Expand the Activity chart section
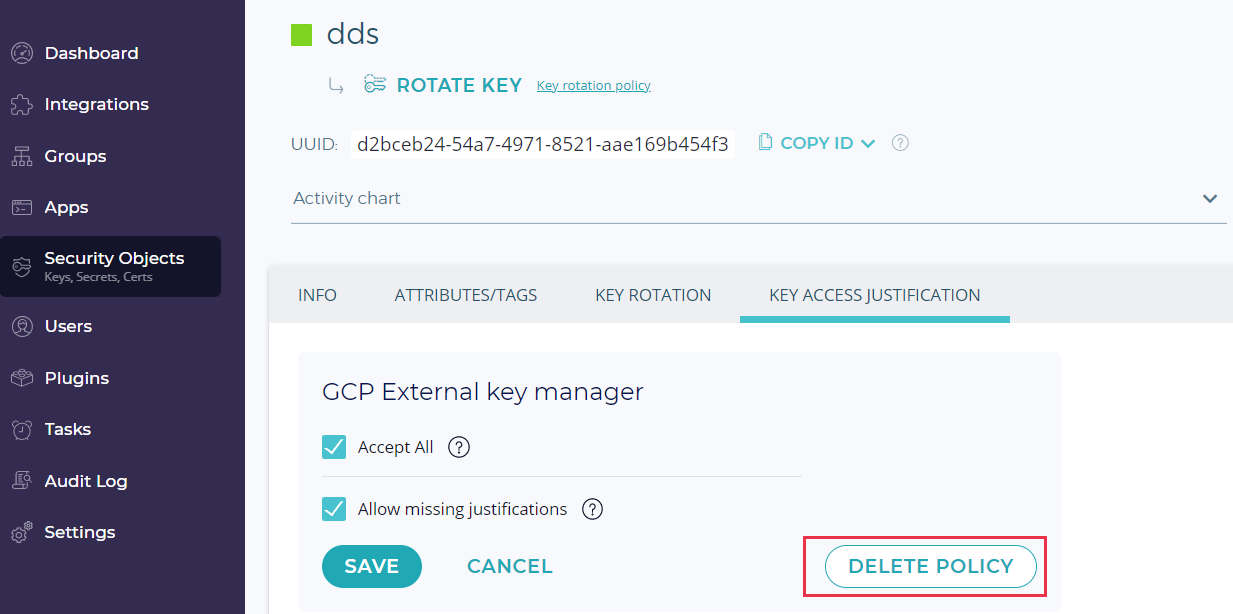 click(x=1210, y=198)
